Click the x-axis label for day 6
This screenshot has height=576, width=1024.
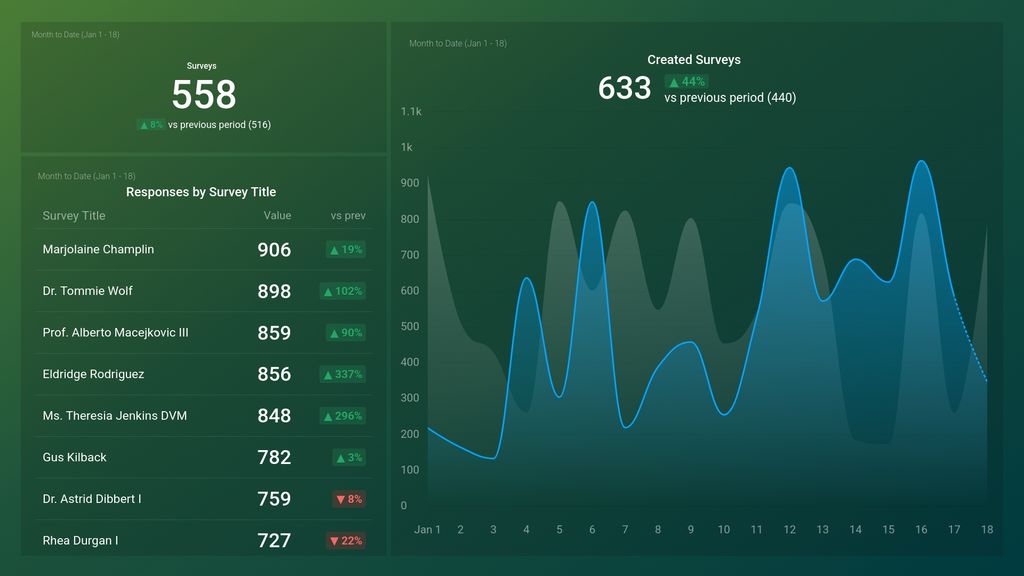pos(592,530)
